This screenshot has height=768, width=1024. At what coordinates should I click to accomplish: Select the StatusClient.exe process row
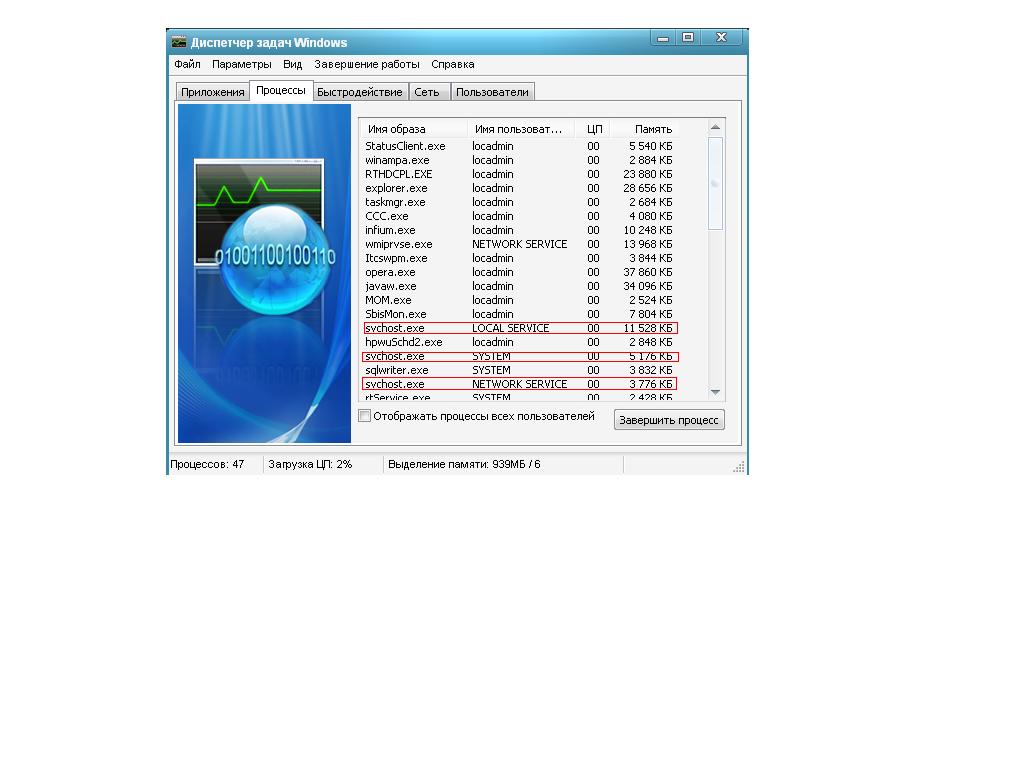520,146
